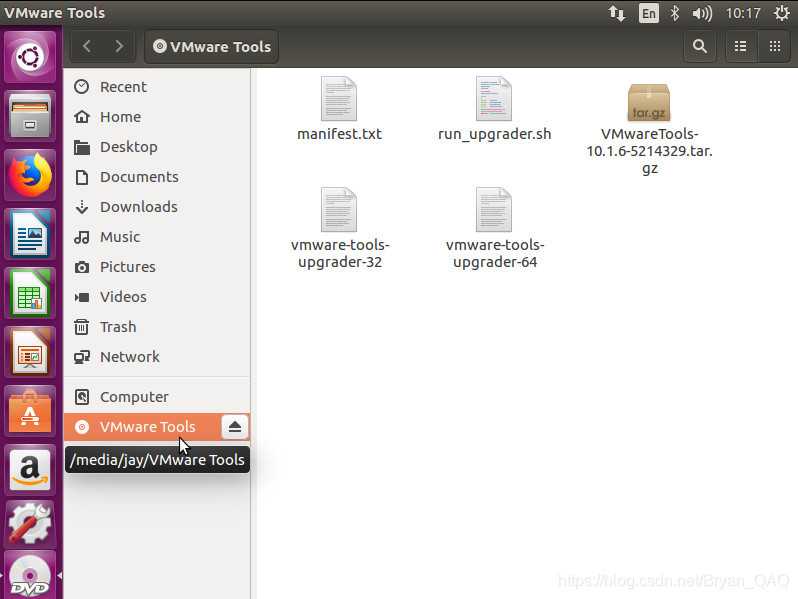Open Files manager from the launcher
The height and width of the screenshot is (599, 798).
tap(30, 117)
